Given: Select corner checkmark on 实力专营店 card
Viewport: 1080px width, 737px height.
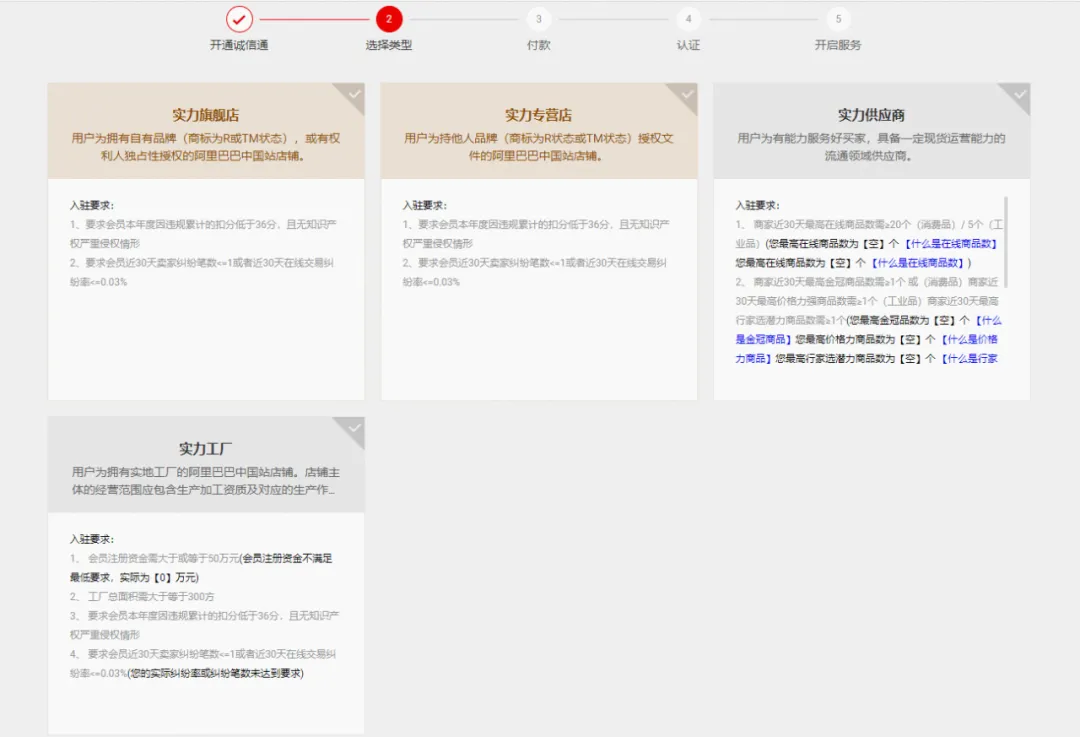Looking at the screenshot, I should coord(686,95).
